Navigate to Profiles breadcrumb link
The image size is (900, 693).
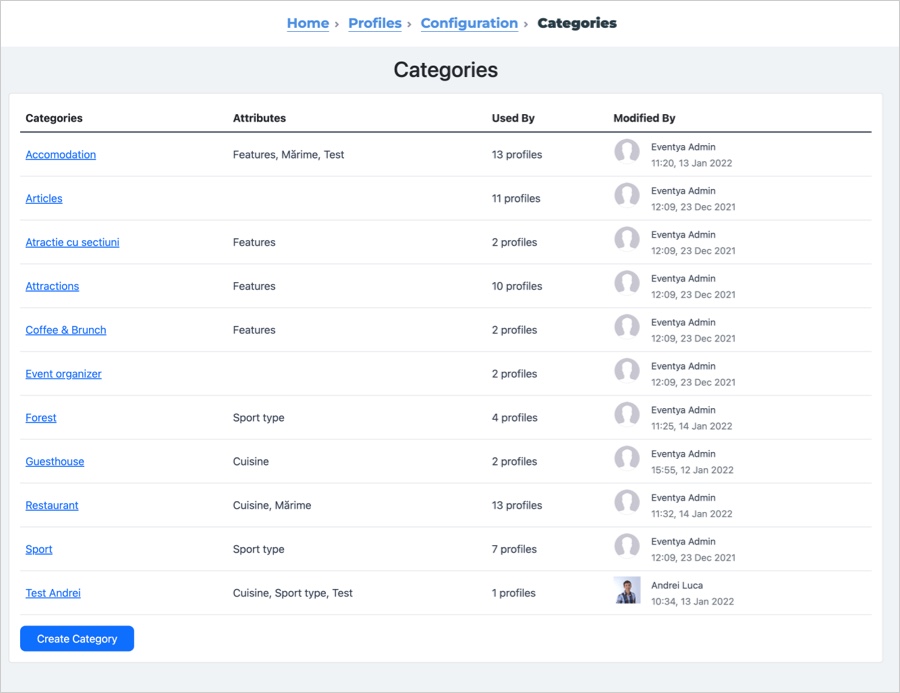click(375, 23)
